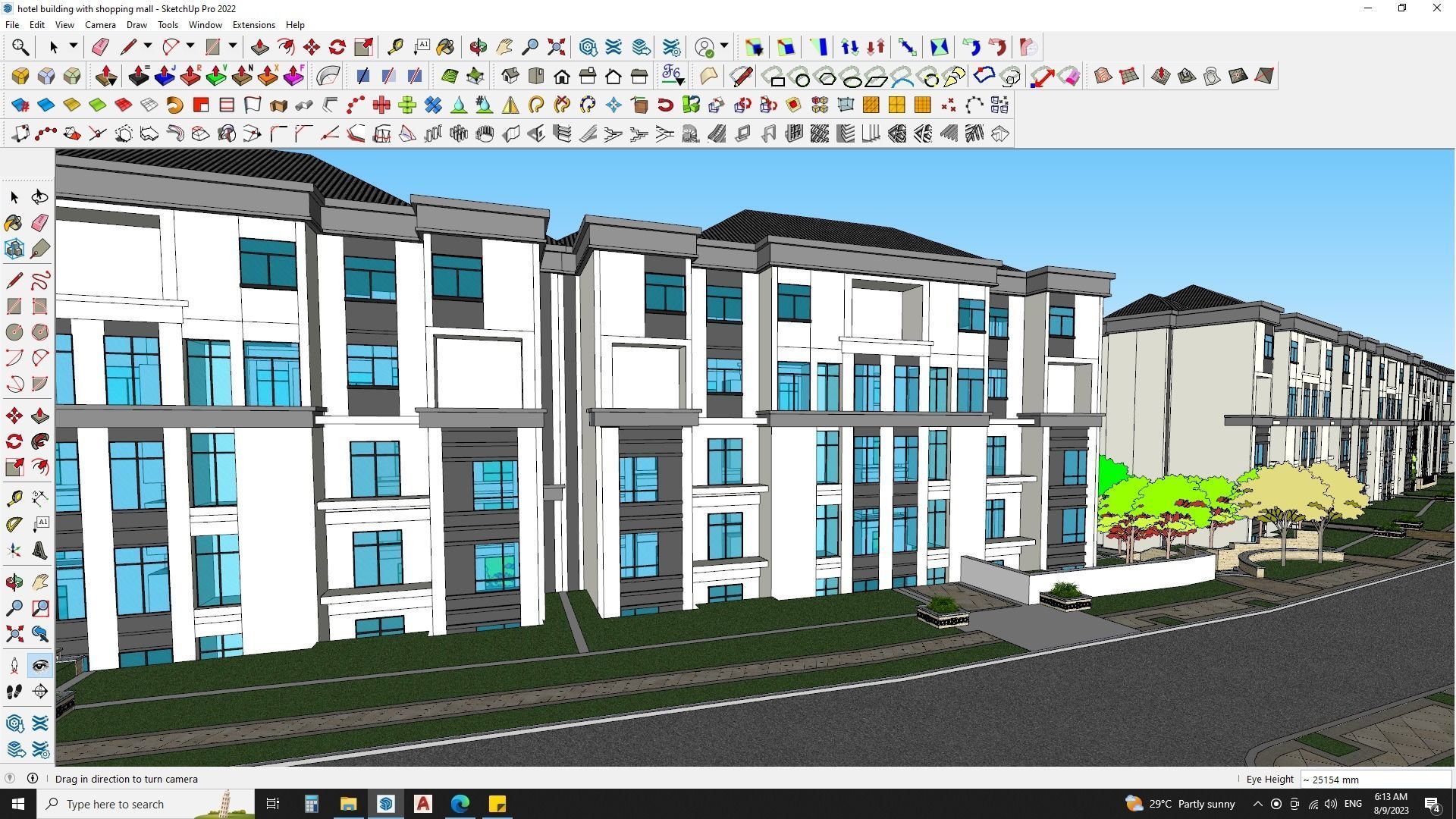Open the Camera menu
The image size is (1456, 819).
(x=100, y=24)
